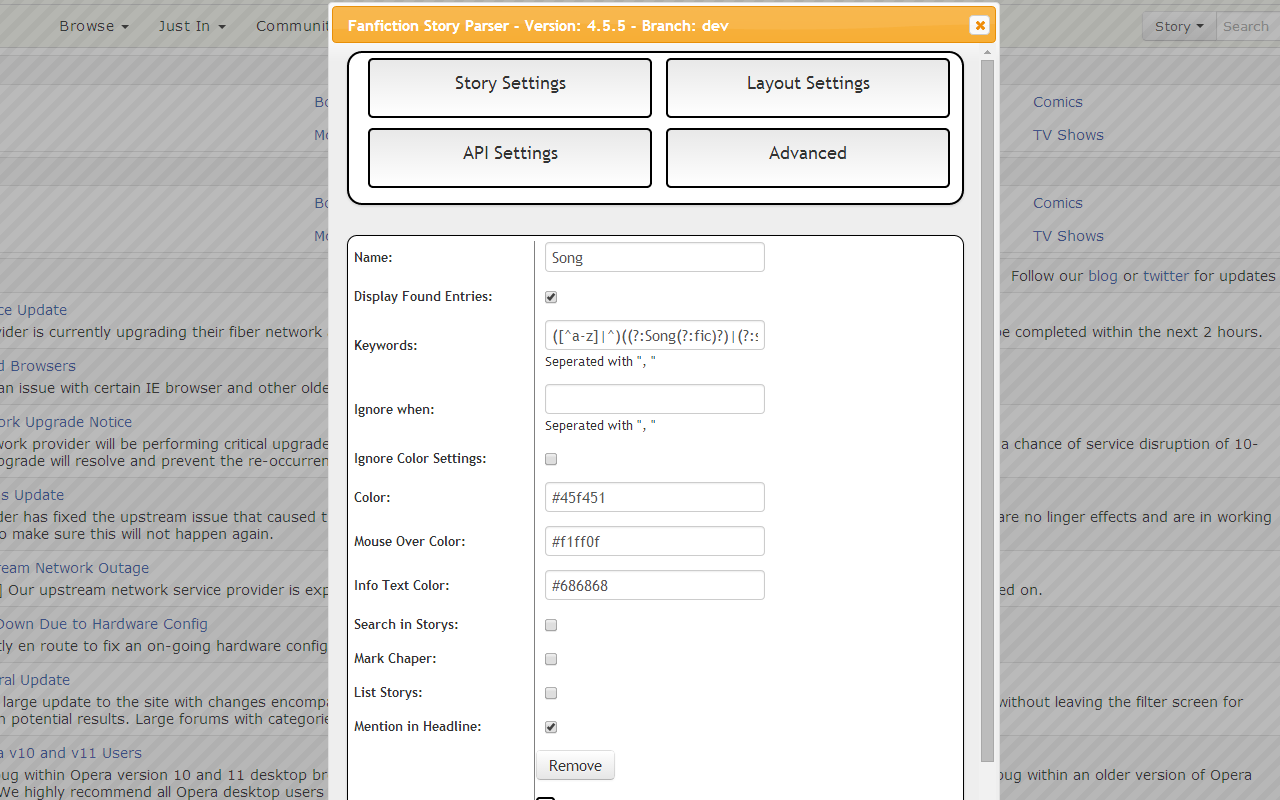Close the Fanfiction Story Parser dialog
The image size is (1280, 800).
979,25
